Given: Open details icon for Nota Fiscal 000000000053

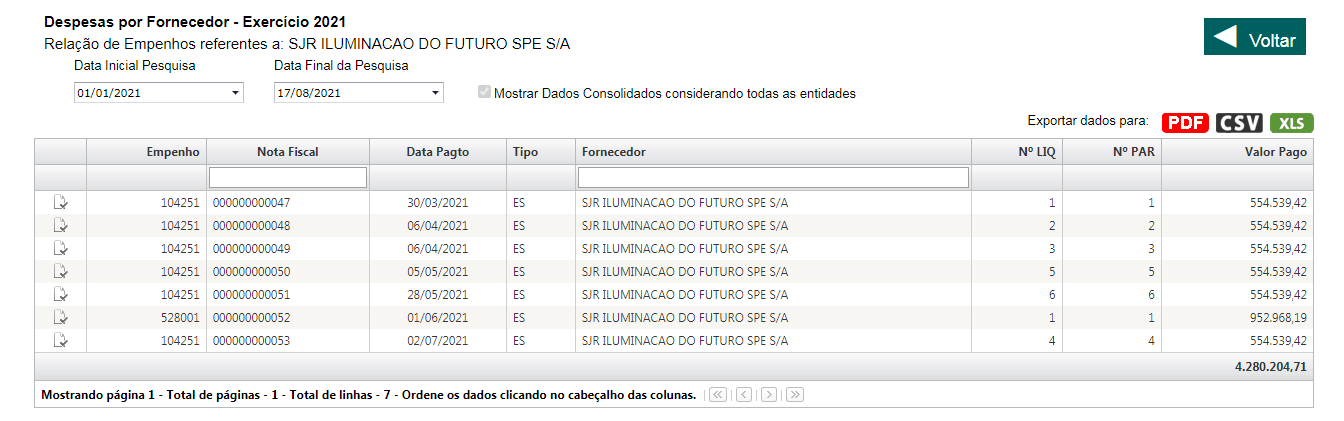Looking at the screenshot, I should [x=60, y=340].
